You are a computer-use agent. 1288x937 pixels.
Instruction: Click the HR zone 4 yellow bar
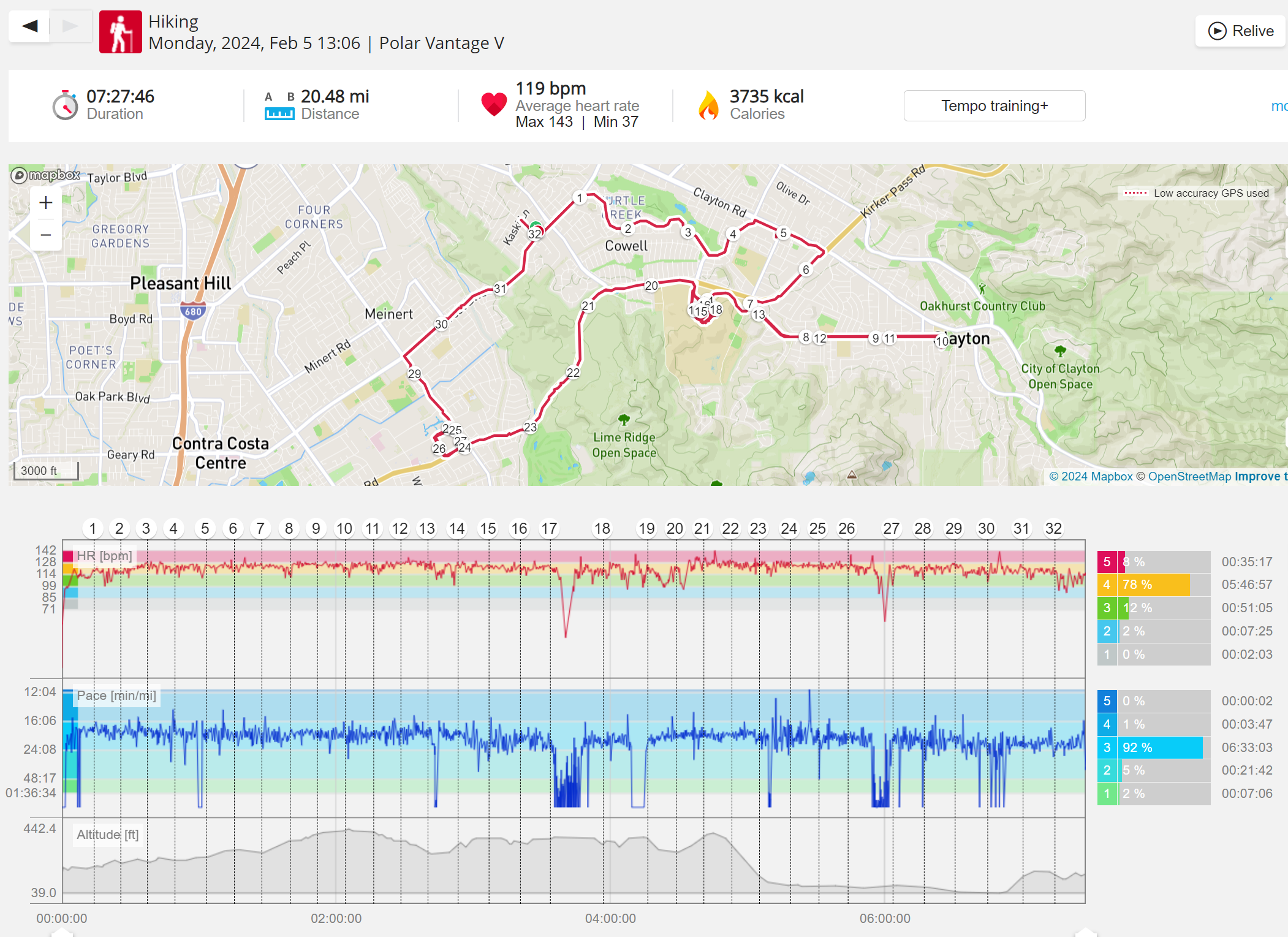1154,585
